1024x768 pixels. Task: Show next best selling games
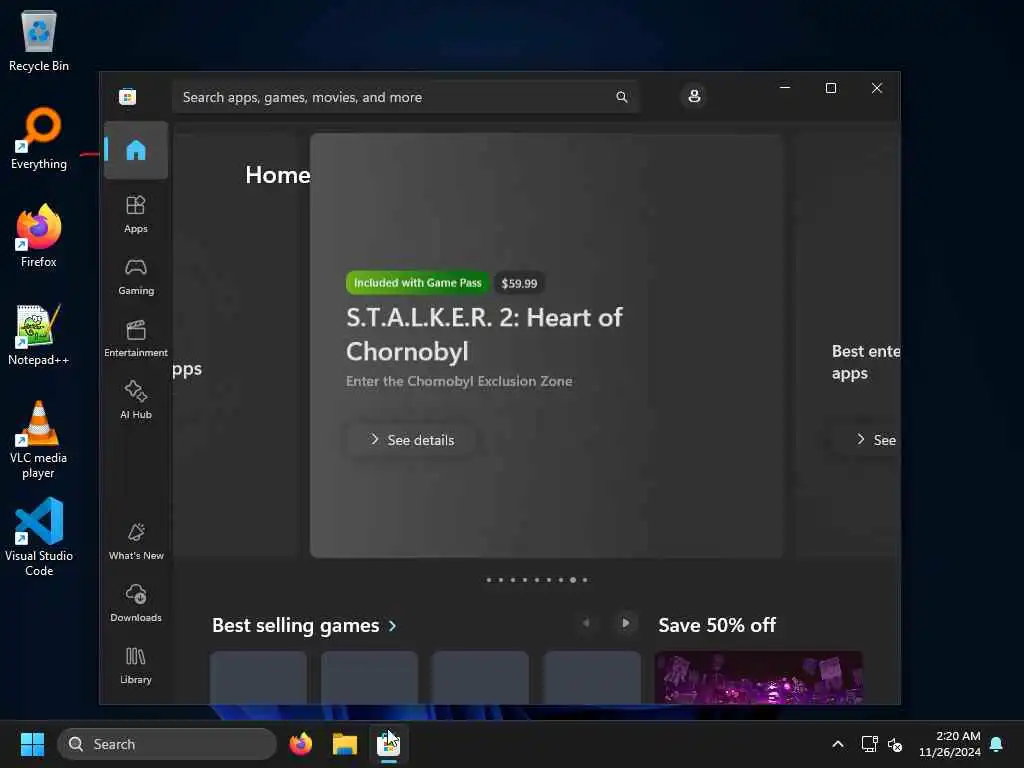click(x=625, y=623)
